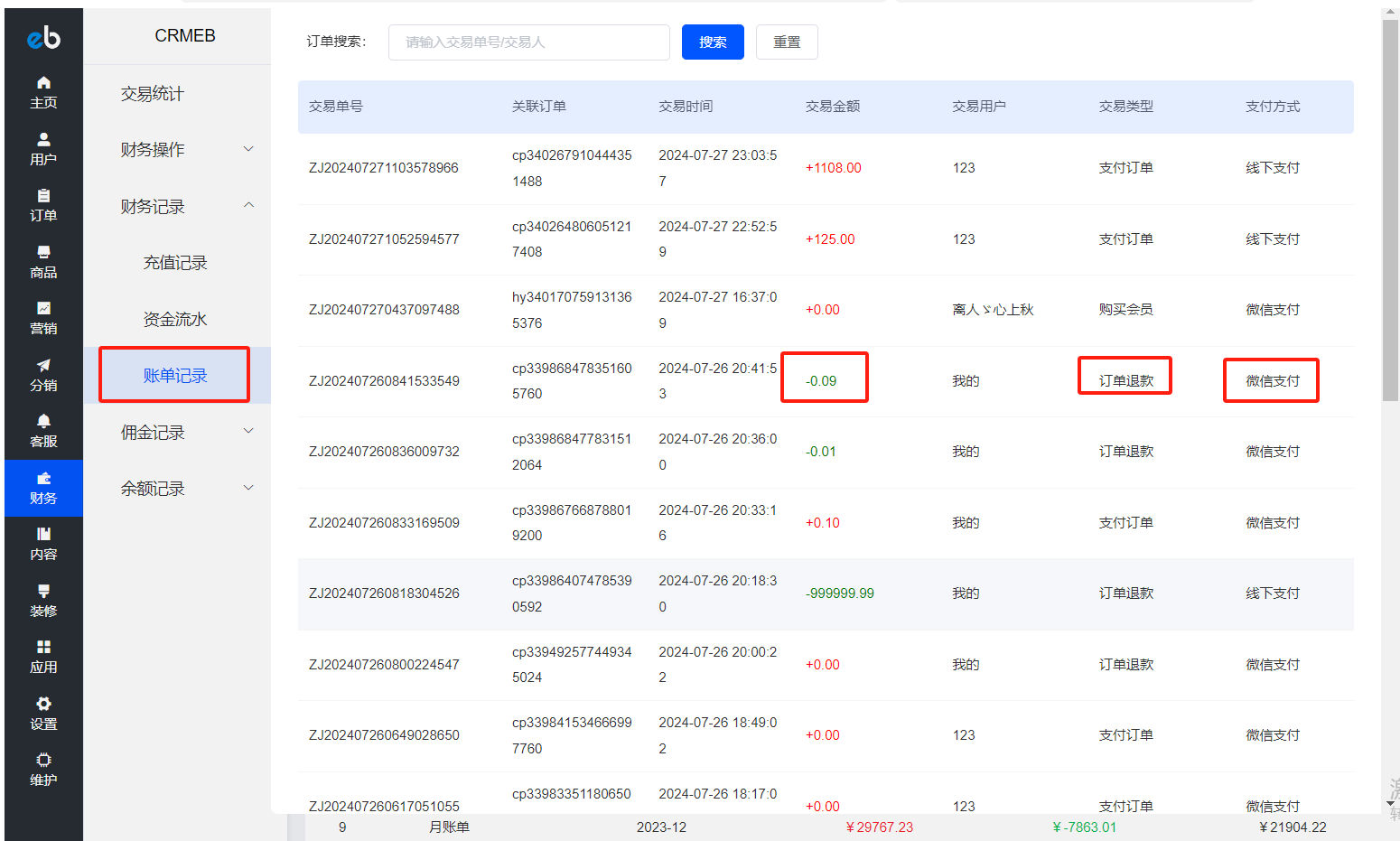This screenshot has width=1400, height=841.
Task: Open the 用户 users sidebar icon
Action: pyautogui.click(x=43, y=149)
